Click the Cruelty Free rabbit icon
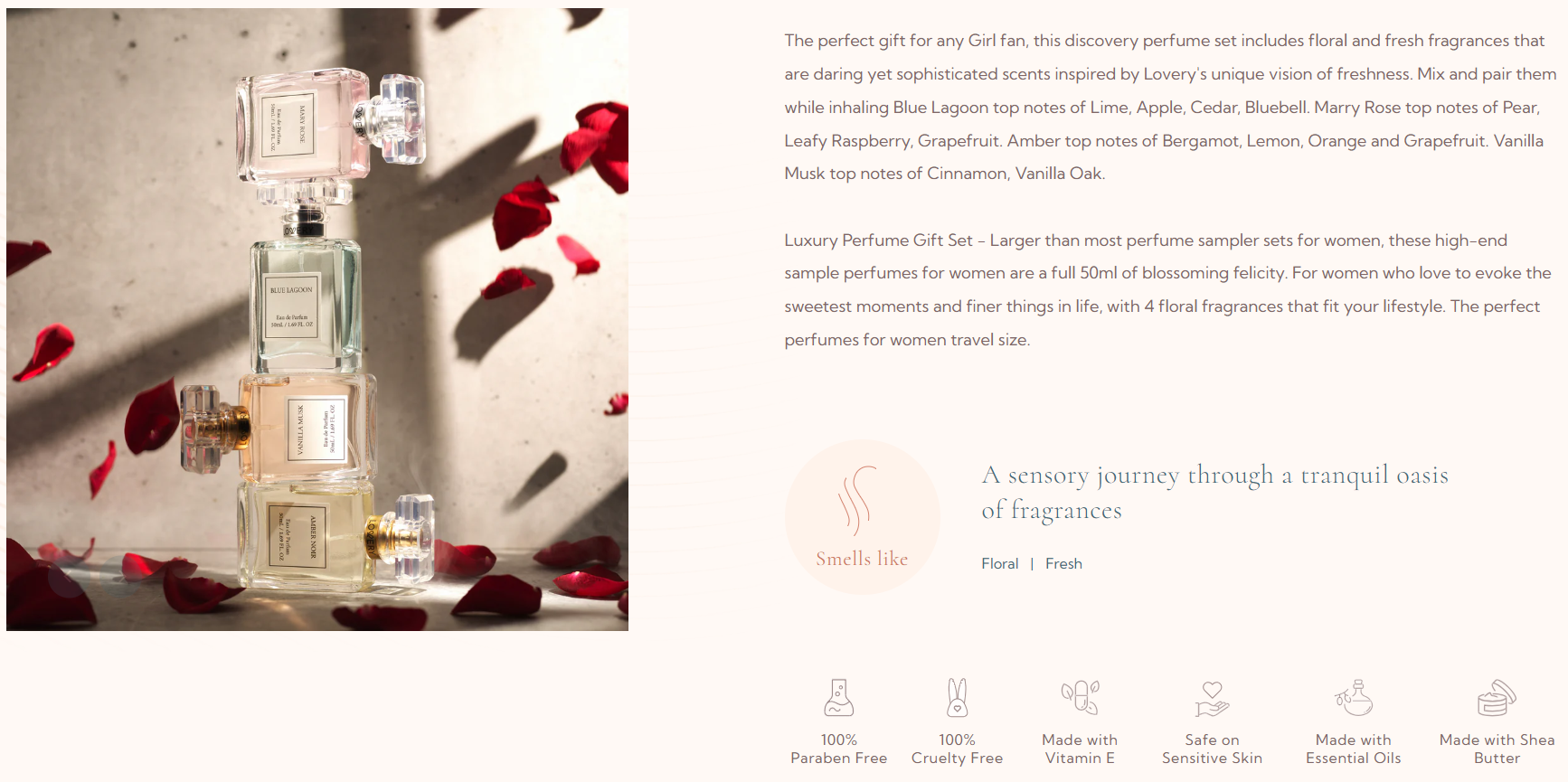The width and height of the screenshot is (1568, 782). point(957,698)
